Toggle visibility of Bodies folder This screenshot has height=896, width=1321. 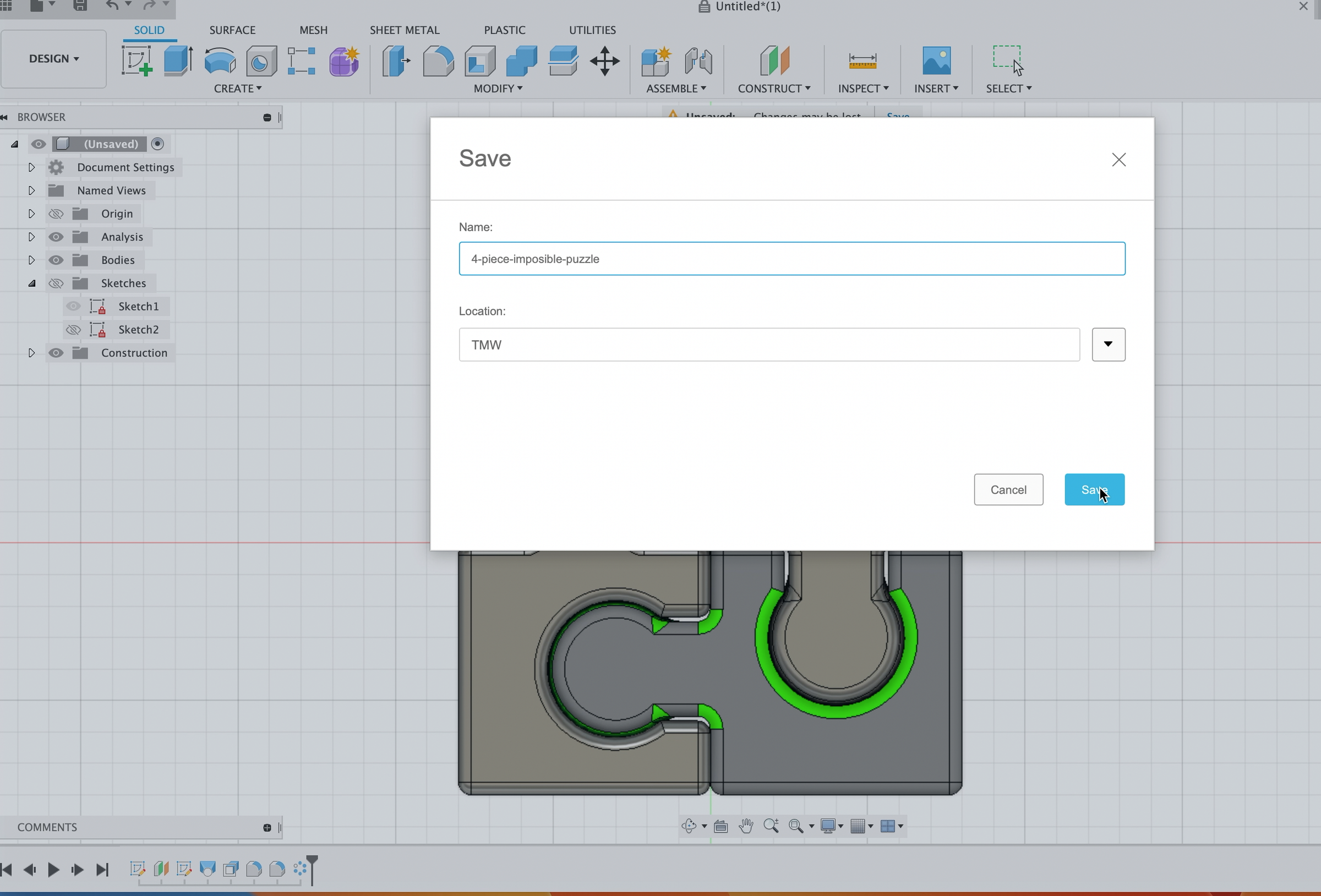coord(56,260)
